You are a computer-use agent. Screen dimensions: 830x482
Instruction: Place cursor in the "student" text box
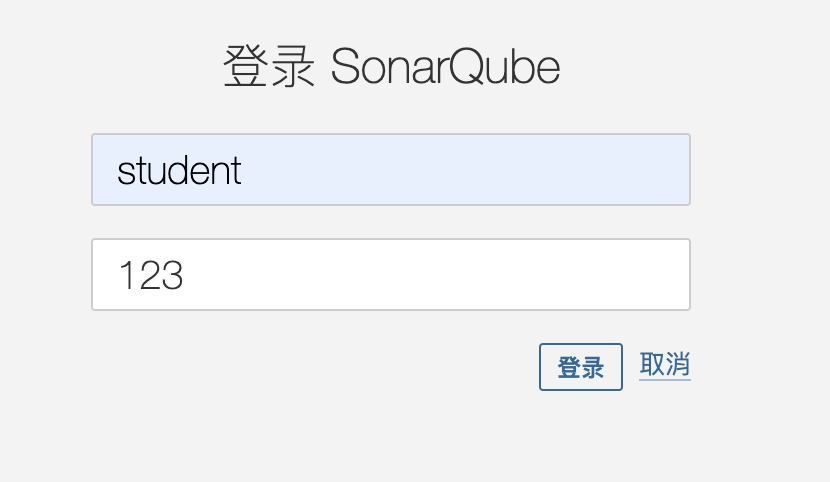(390, 170)
